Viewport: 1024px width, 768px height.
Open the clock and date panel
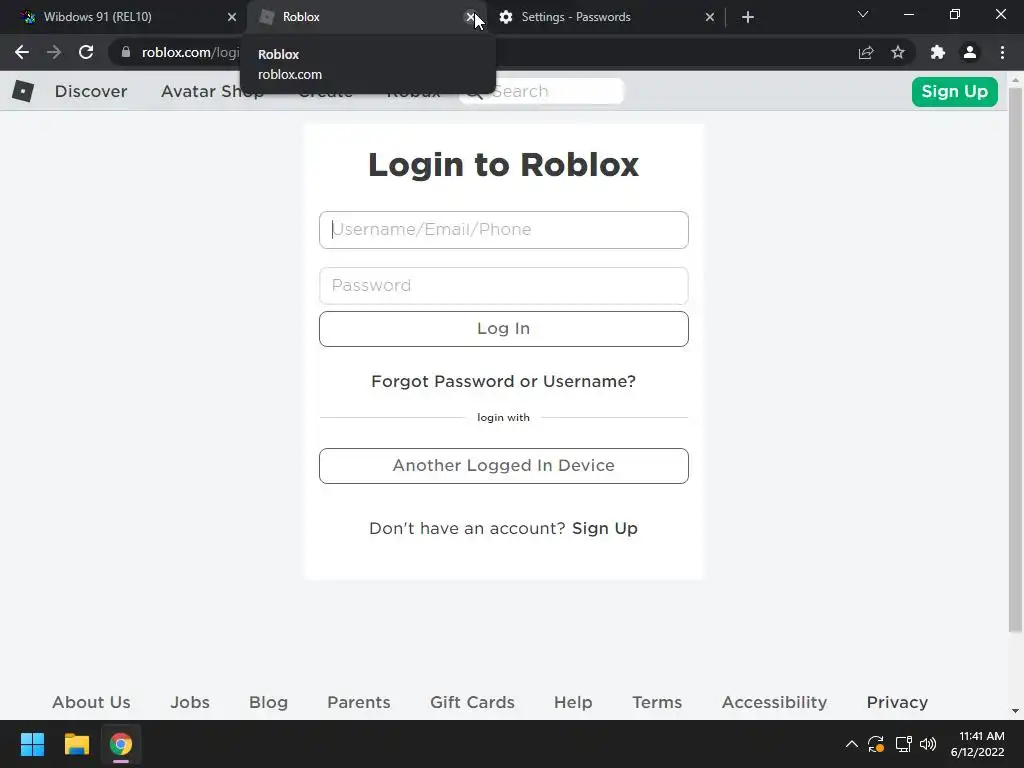pos(978,744)
